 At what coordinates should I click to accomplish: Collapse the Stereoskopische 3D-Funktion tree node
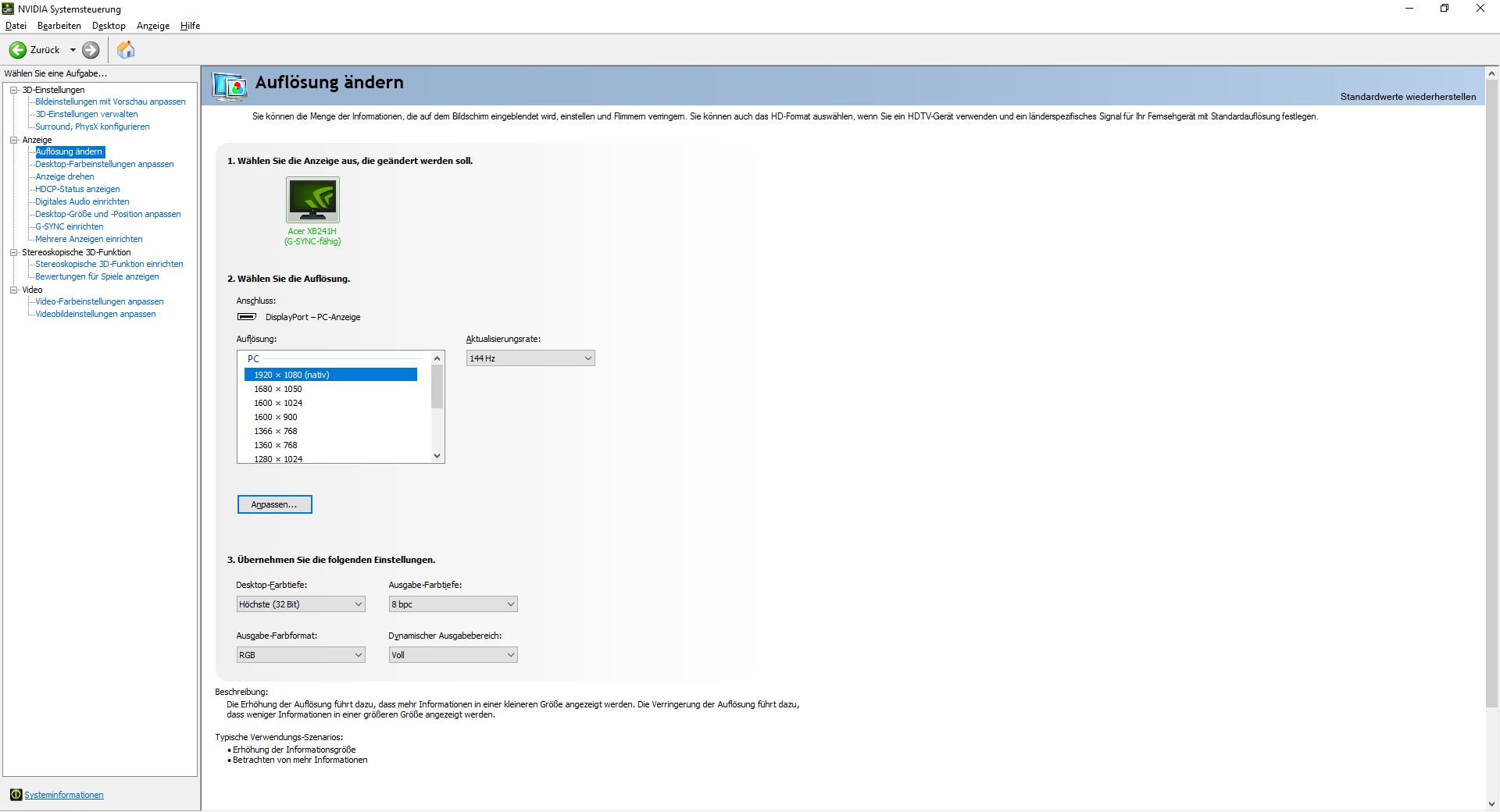click(13, 252)
